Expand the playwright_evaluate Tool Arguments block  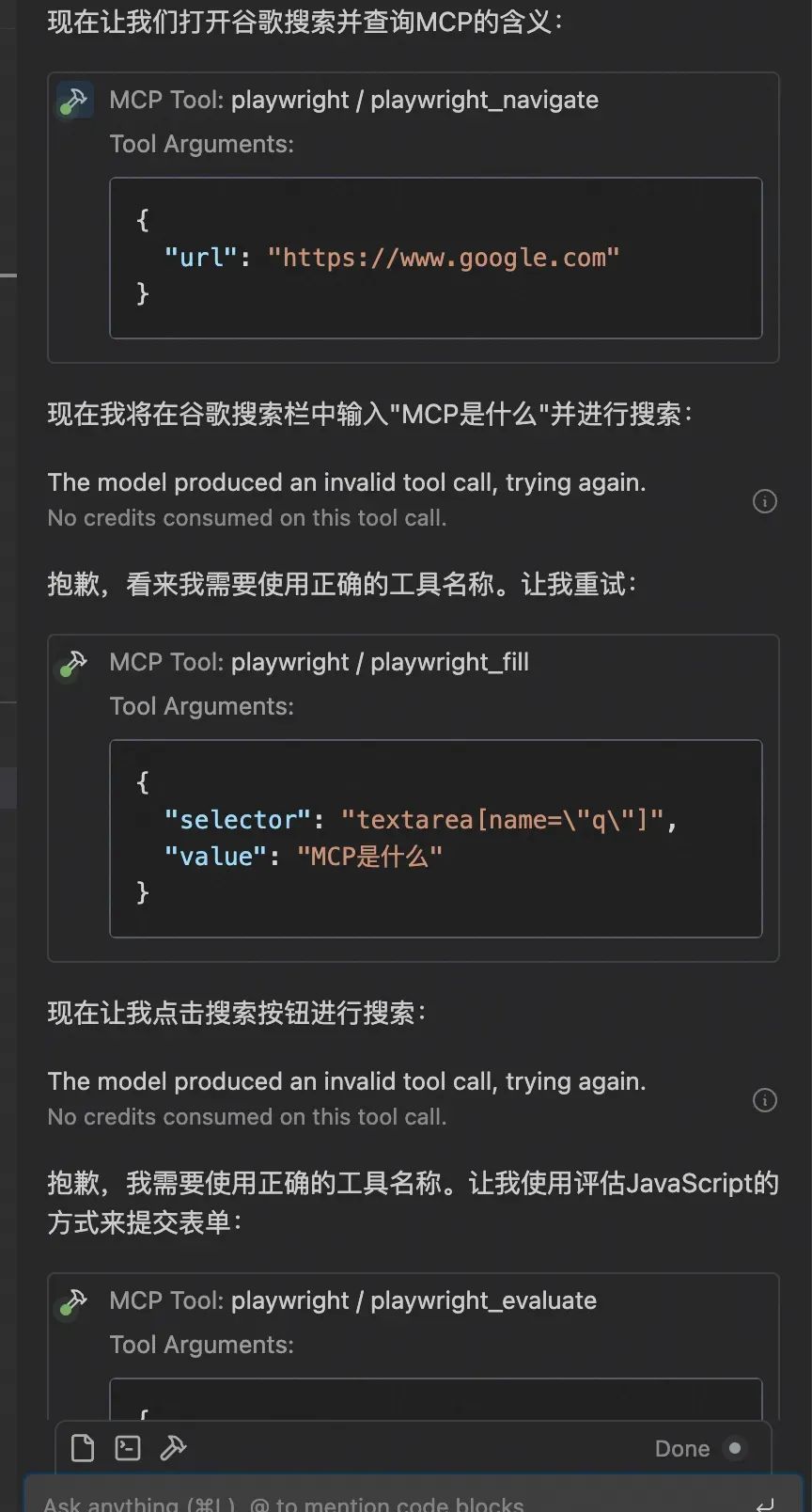pos(201,1345)
